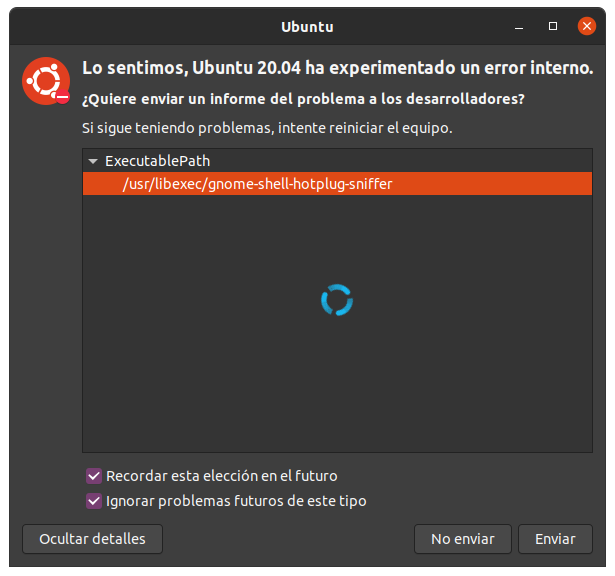This screenshot has width=615, height=576.
Task: Click the '¿Quiere enviar un informe' question text
Action: 303,99
